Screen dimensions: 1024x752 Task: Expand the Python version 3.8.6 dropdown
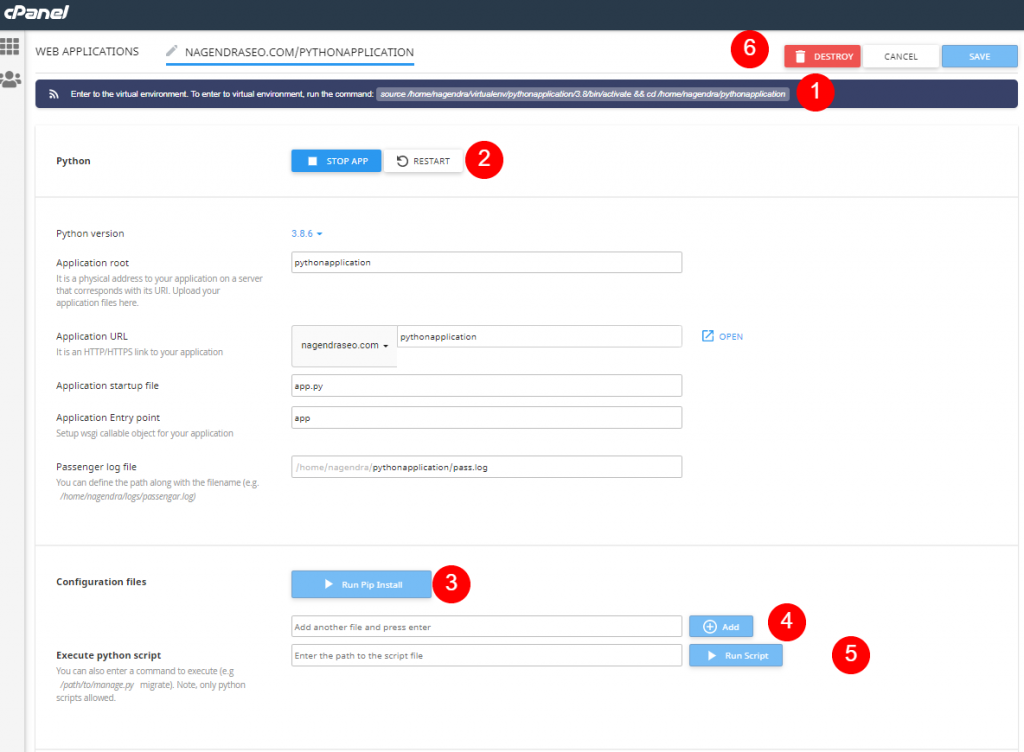306,234
